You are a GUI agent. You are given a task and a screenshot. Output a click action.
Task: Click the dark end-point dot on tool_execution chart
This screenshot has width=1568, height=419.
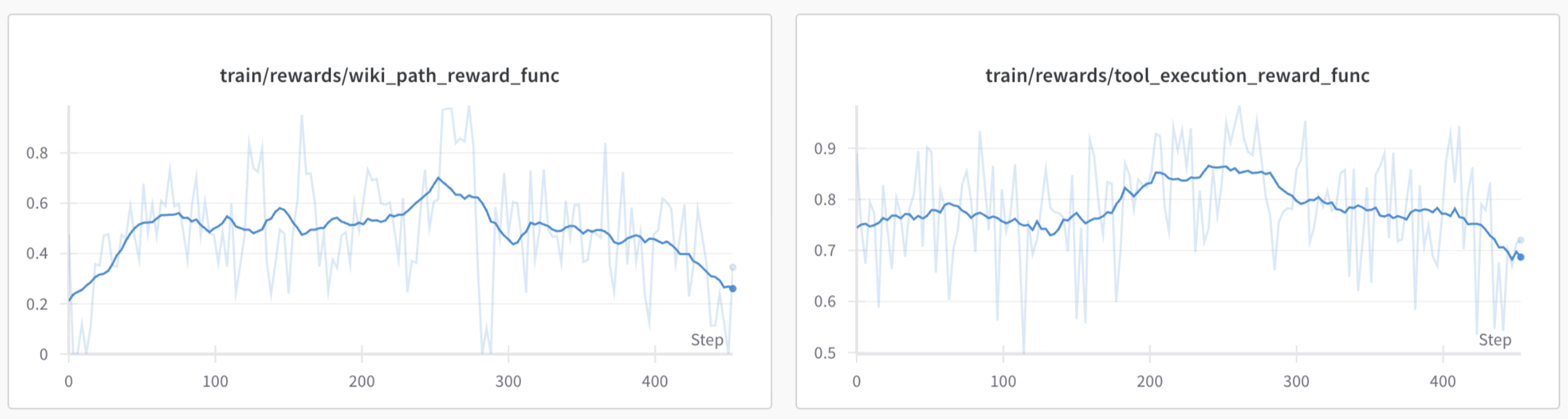pyautogui.click(x=1521, y=257)
